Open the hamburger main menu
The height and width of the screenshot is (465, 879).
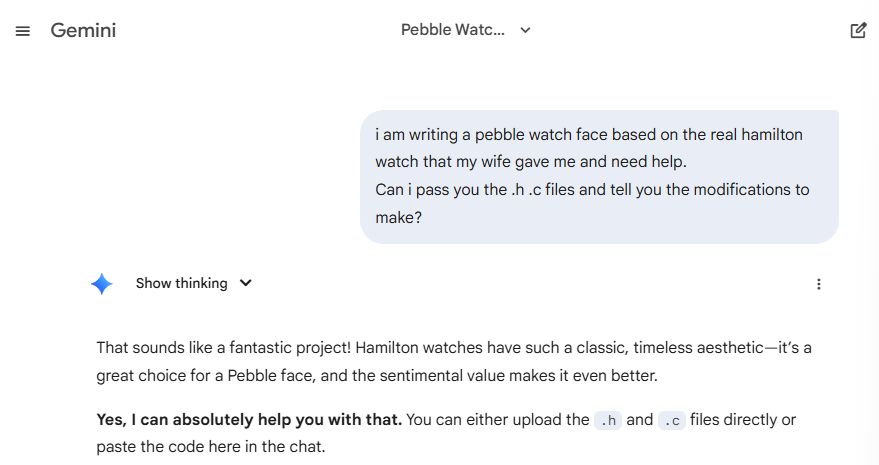23,31
